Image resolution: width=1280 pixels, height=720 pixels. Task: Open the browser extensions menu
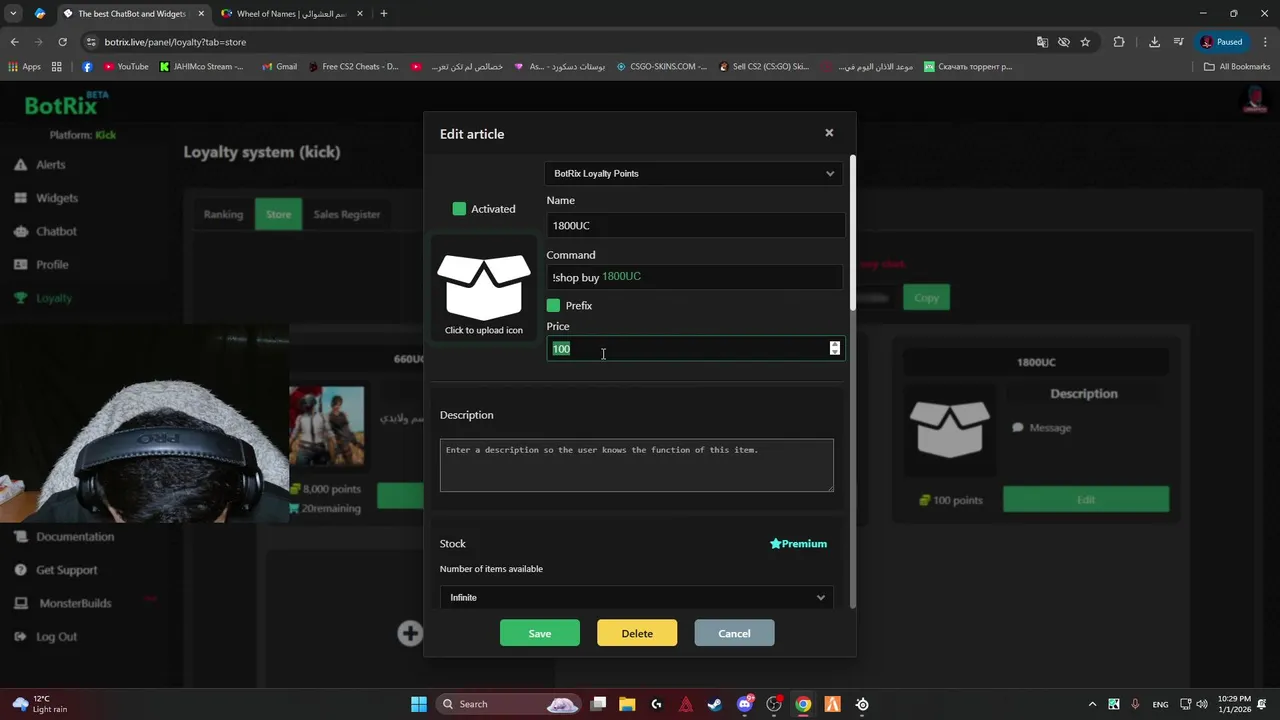click(x=1119, y=42)
